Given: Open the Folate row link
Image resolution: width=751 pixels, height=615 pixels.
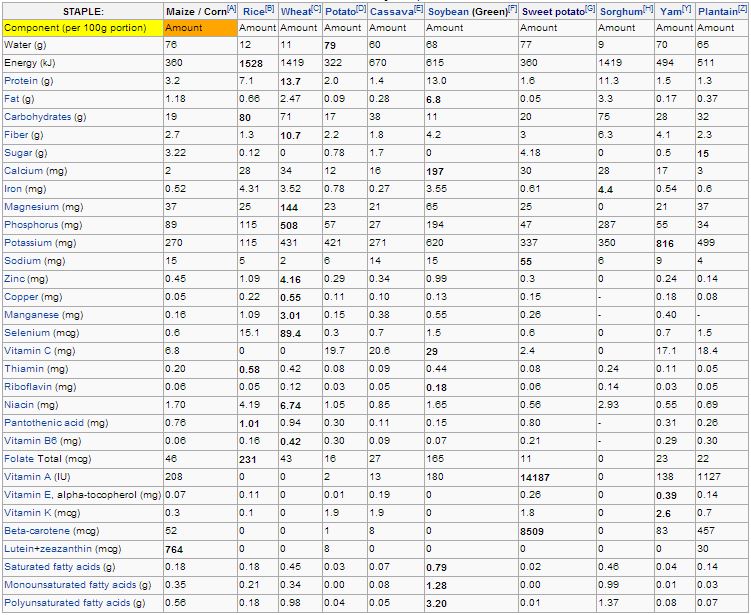Looking at the screenshot, I should 17,459.
